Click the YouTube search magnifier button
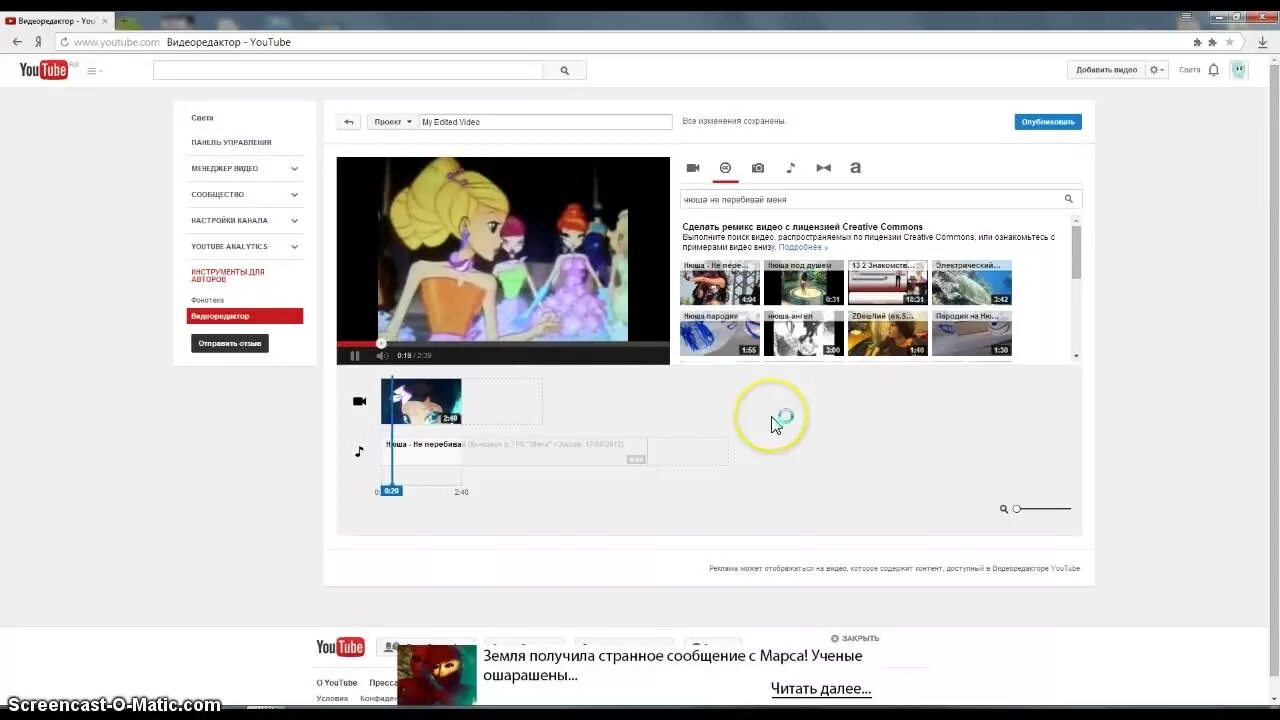The width and height of the screenshot is (1280, 720). 564,70
